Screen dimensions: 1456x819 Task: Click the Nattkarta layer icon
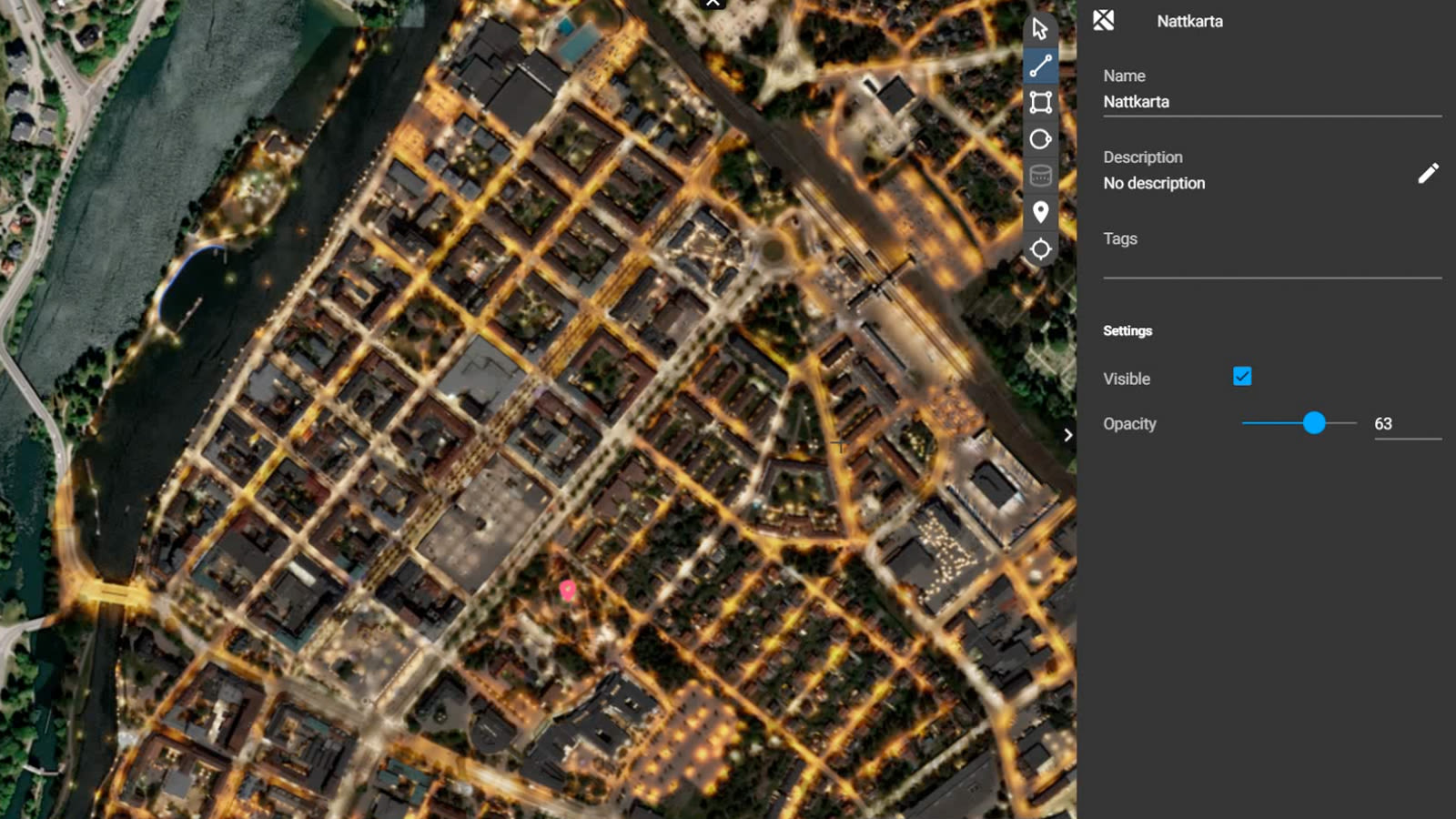click(1104, 20)
